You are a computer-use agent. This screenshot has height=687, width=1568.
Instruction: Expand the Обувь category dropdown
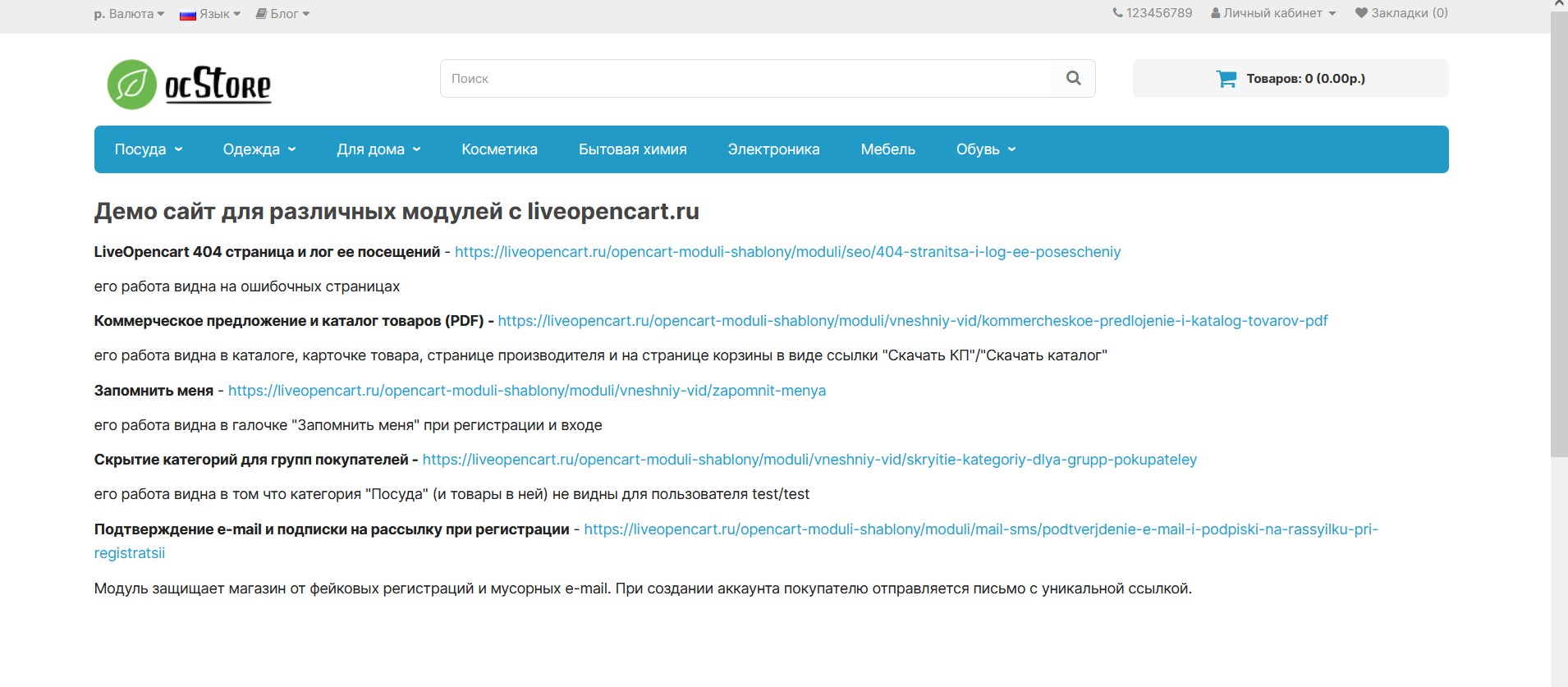[986, 149]
